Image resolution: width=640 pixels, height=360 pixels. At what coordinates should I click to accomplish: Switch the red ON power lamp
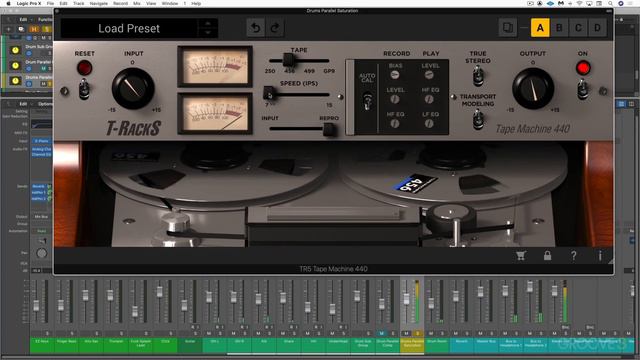click(x=583, y=68)
